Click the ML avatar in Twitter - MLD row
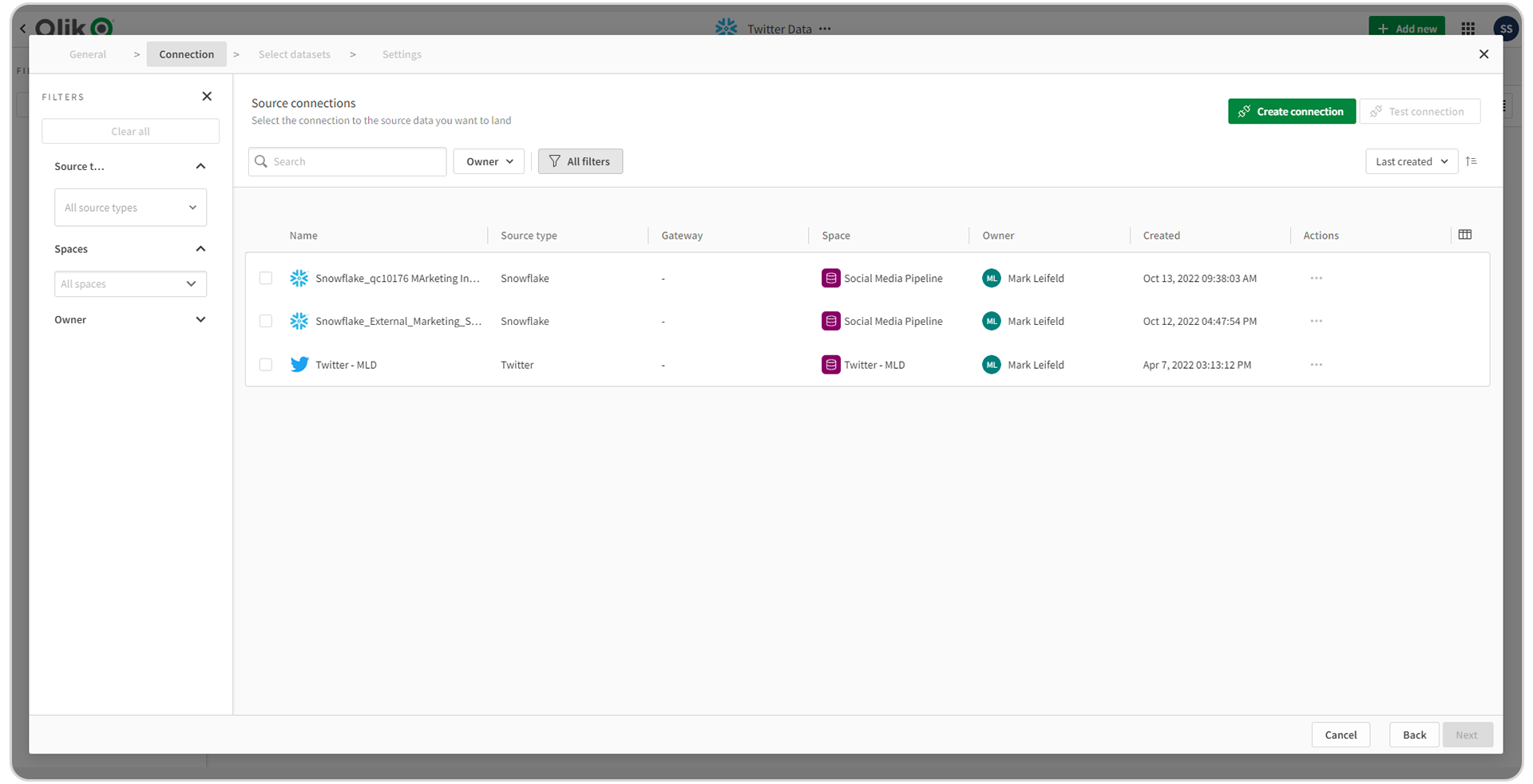The height and width of the screenshot is (784, 1533). pyautogui.click(x=992, y=364)
